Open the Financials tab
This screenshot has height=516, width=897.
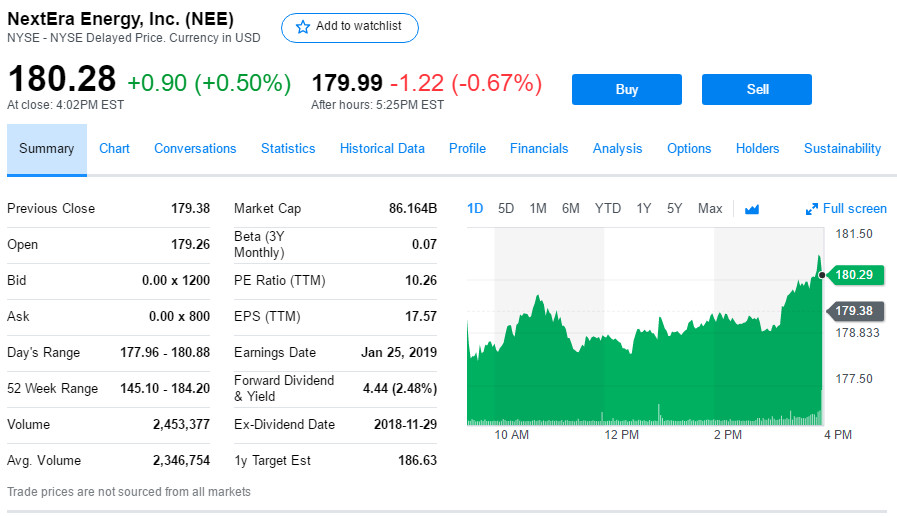539,149
